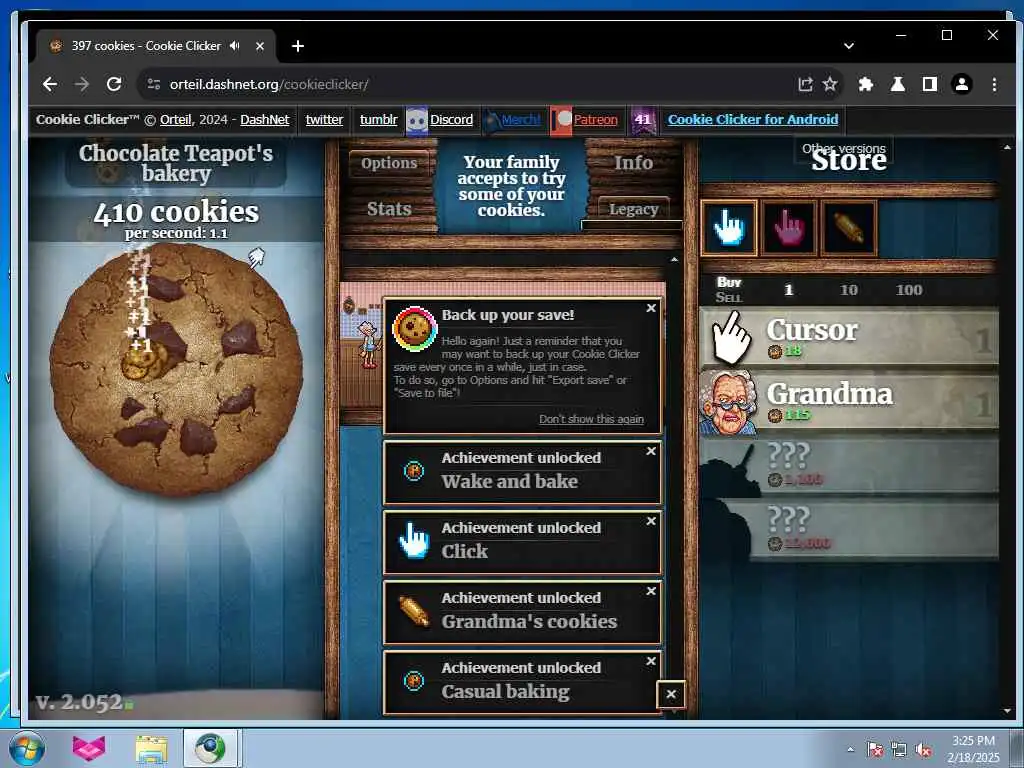Open the Legacy ascension button
Screen dimensions: 1024x768
click(633, 209)
